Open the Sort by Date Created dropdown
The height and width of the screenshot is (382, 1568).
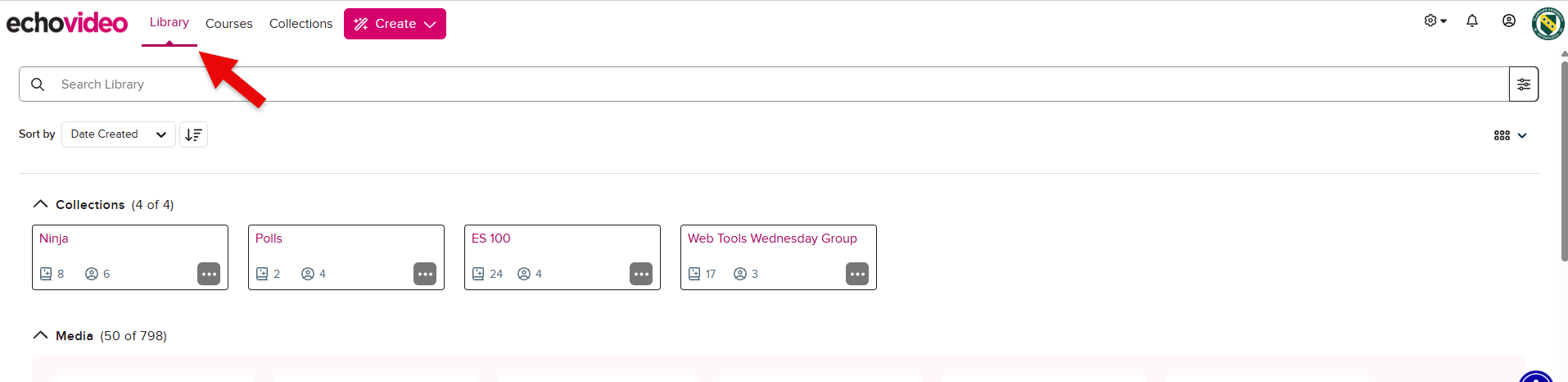pos(118,134)
